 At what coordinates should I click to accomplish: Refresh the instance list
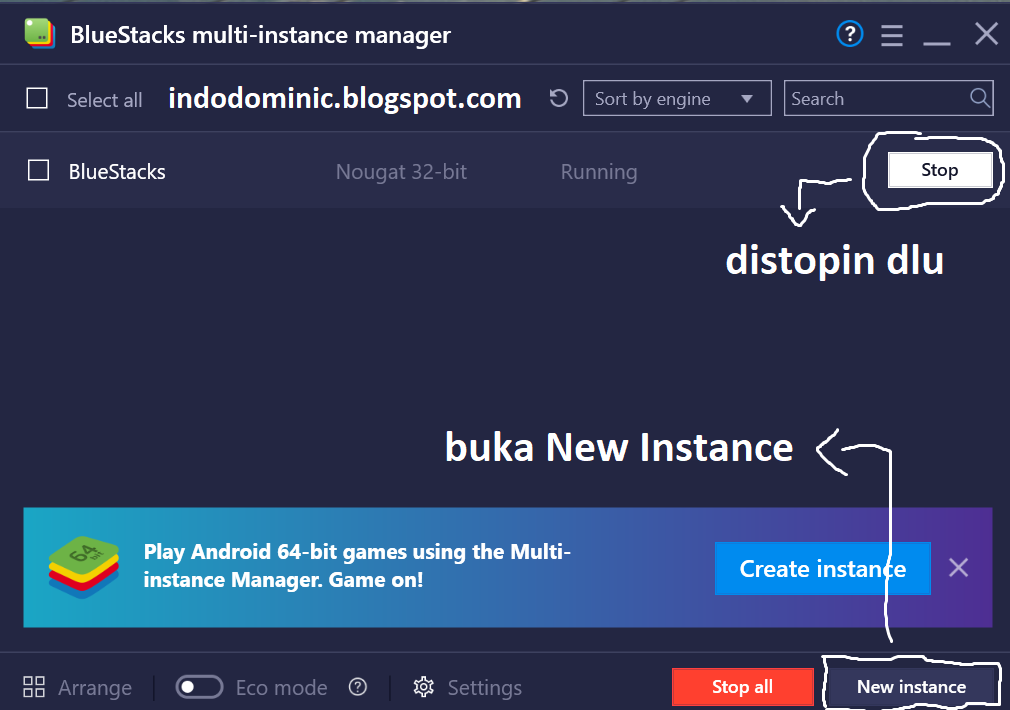(558, 98)
